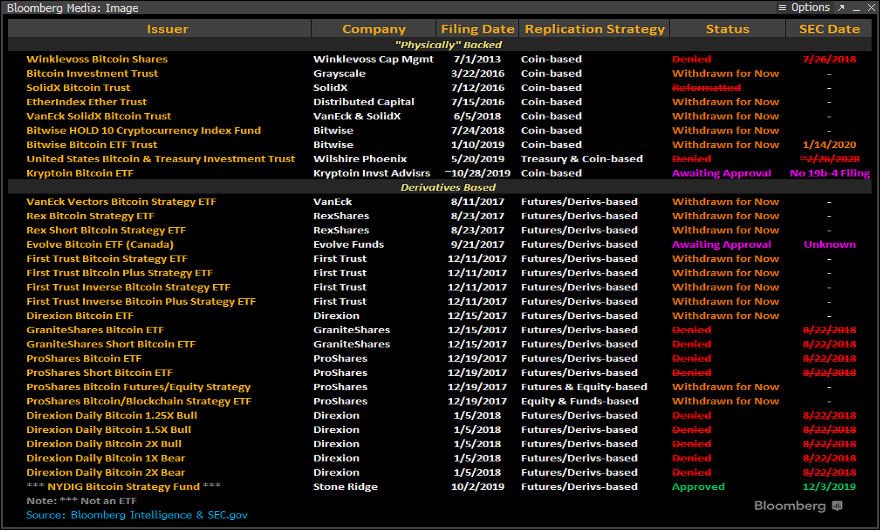Select Direxion Daily Bitcoin 1.5X Bull
Screen dimensions: 880x530
click(109, 430)
